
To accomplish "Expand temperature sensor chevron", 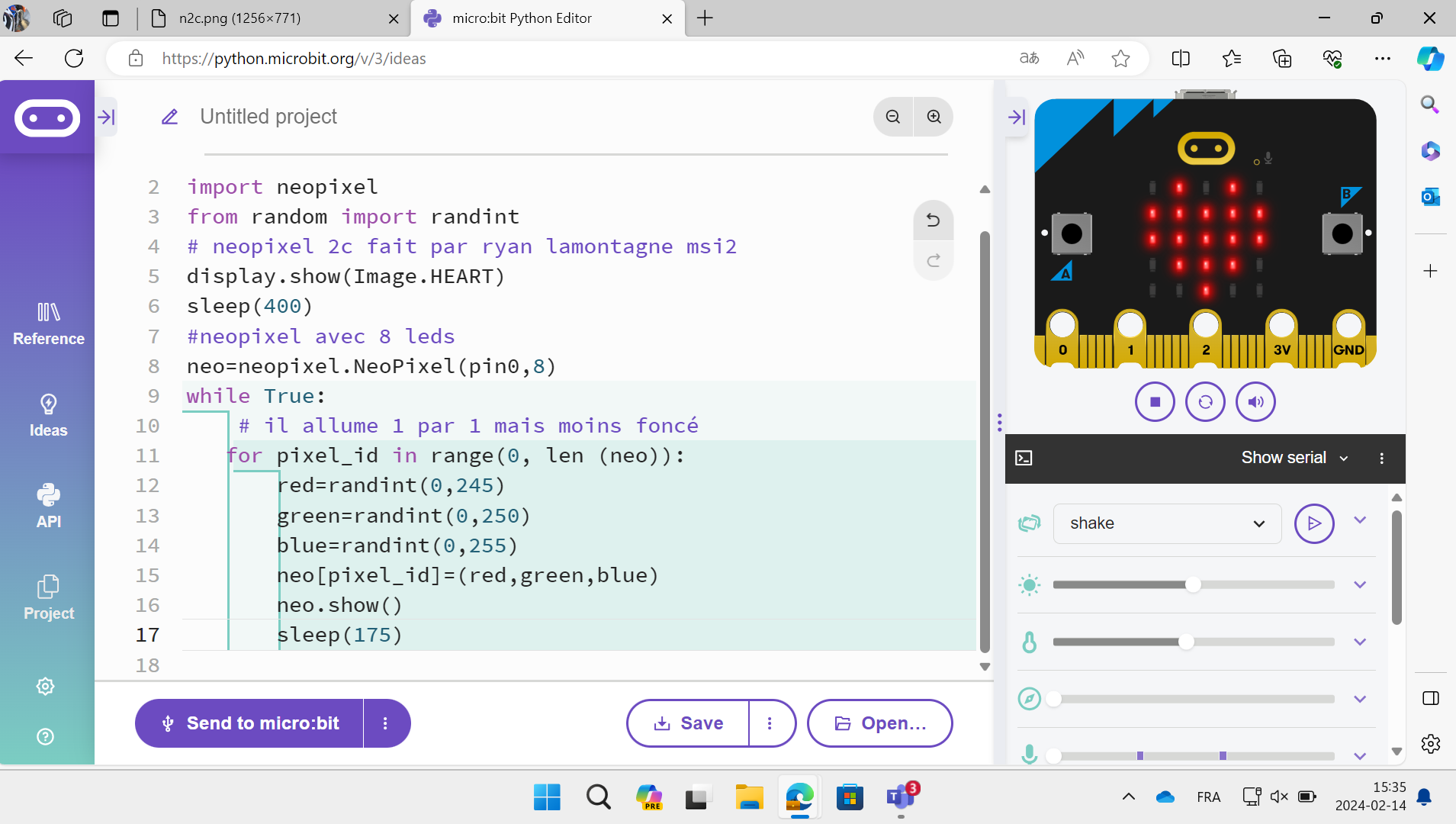I will pyautogui.click(x=1360, y=642).
